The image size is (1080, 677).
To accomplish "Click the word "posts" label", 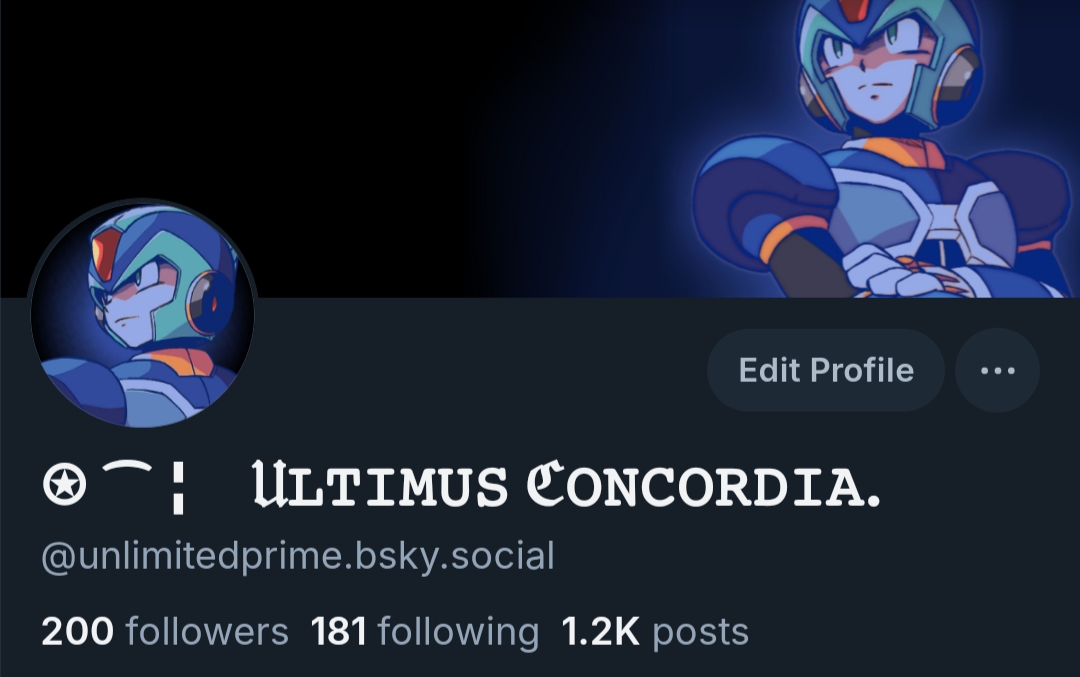I will 700,633.
